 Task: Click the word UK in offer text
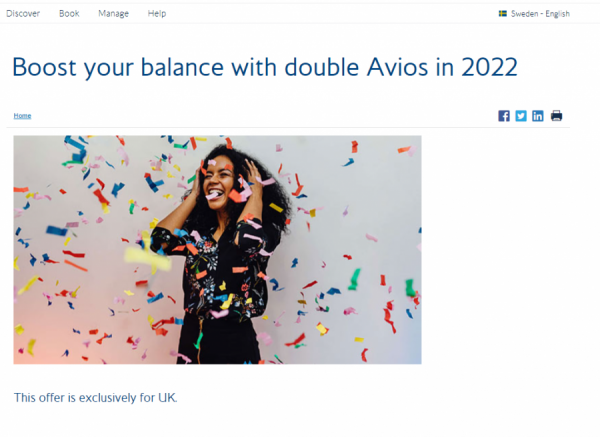click(167, 398)
